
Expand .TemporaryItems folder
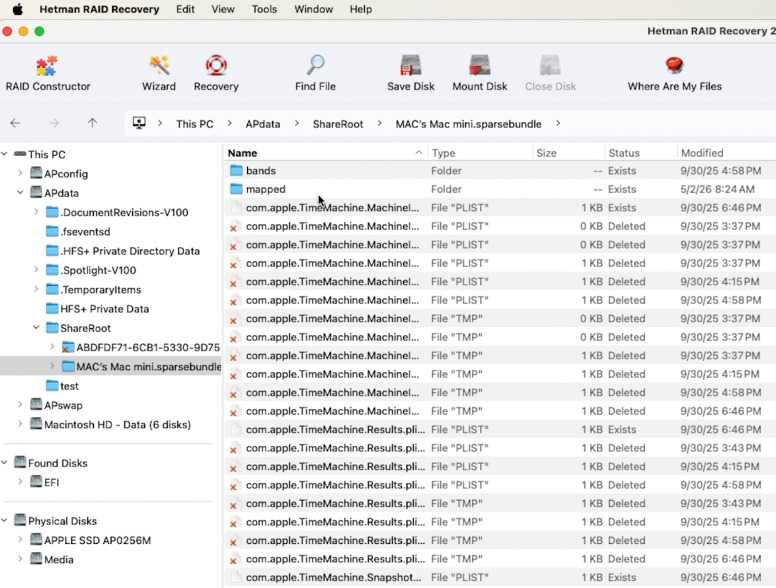click(36, 289)
